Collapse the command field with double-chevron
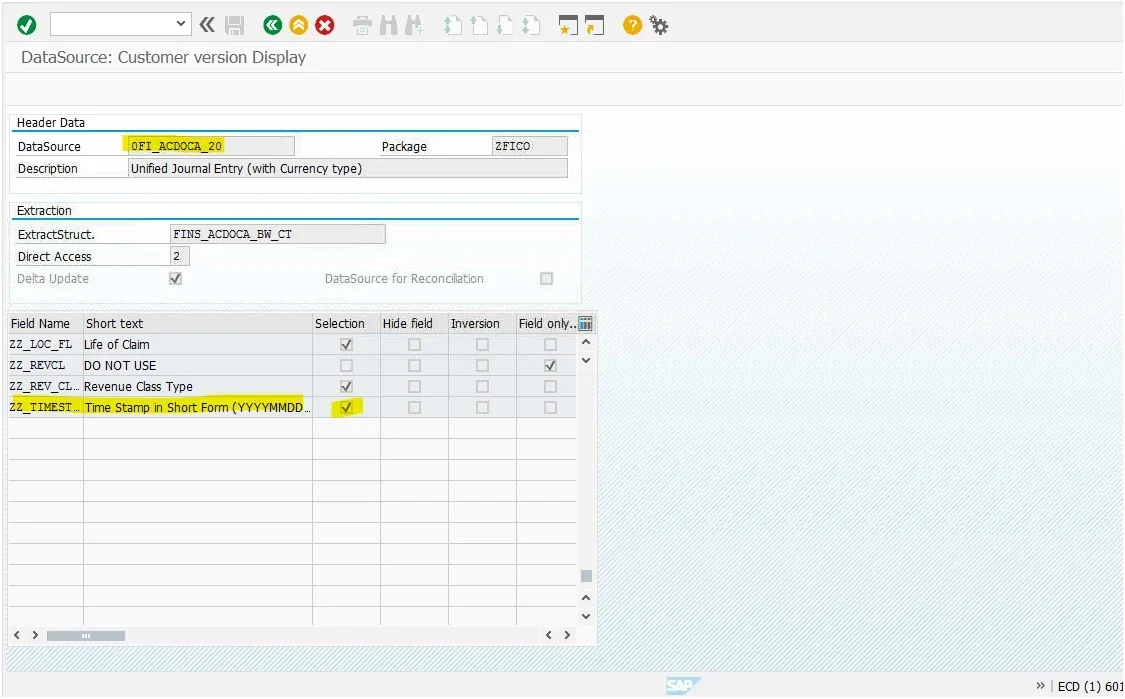Viewport: 1125px width, 699px height. [x=207, y=25]
